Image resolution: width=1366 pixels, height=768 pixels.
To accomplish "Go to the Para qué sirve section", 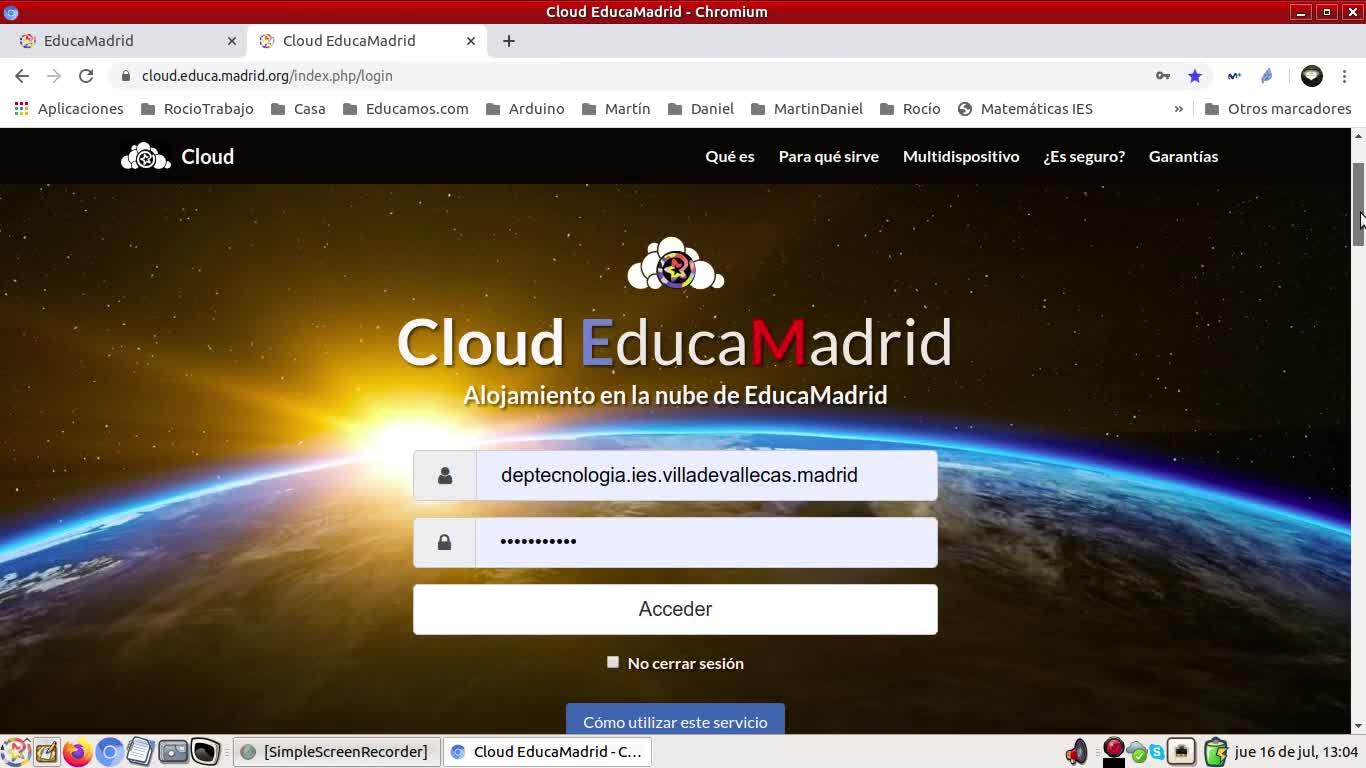I will point(829,157).
